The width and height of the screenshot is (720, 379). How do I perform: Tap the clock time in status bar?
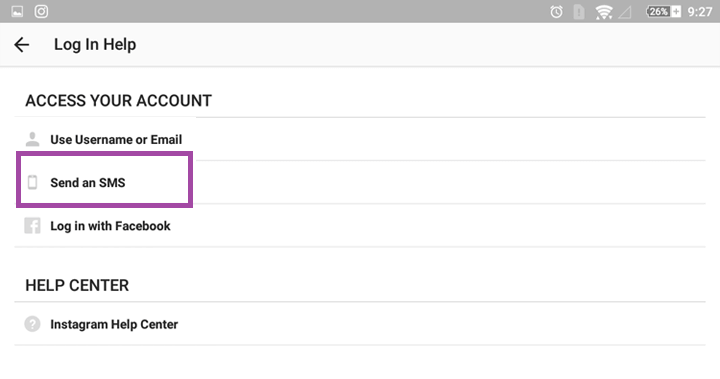click(700, 11)
